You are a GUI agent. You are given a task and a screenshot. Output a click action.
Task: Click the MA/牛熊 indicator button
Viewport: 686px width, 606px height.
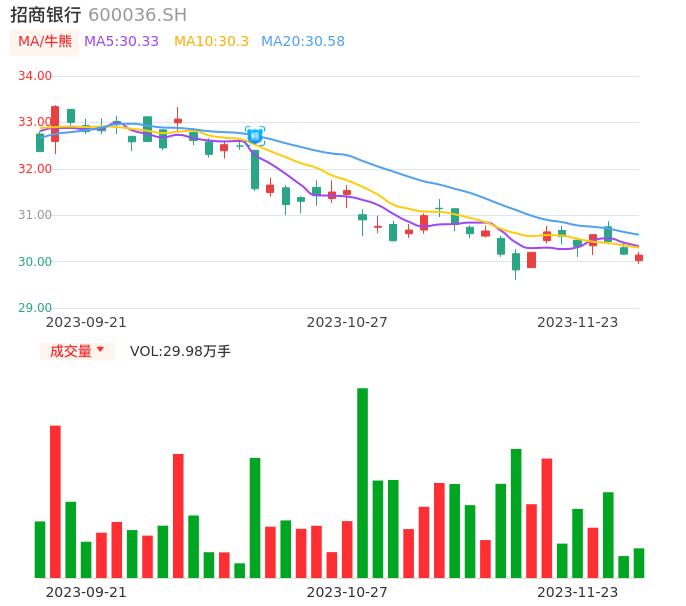point(45,42)
